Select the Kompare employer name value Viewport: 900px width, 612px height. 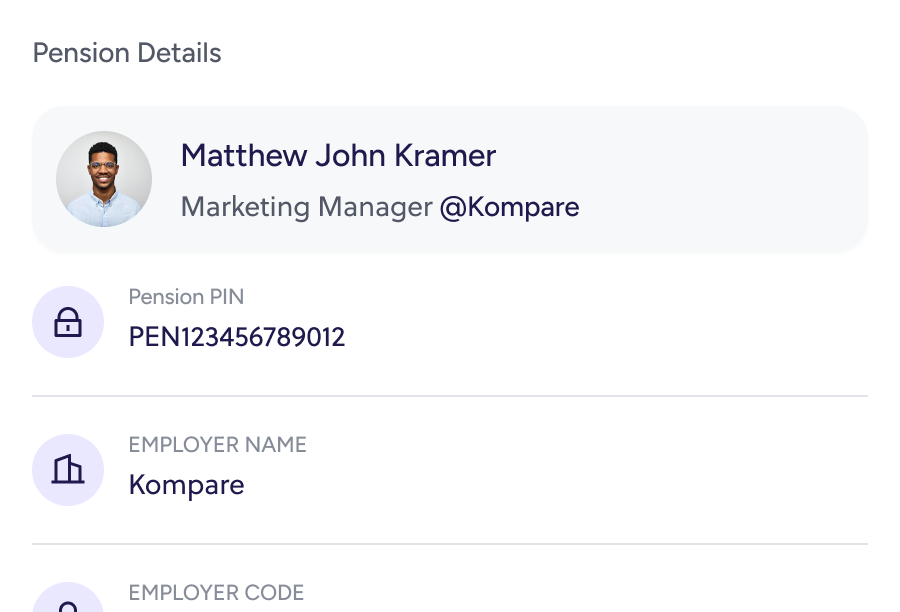coord(187,485)
